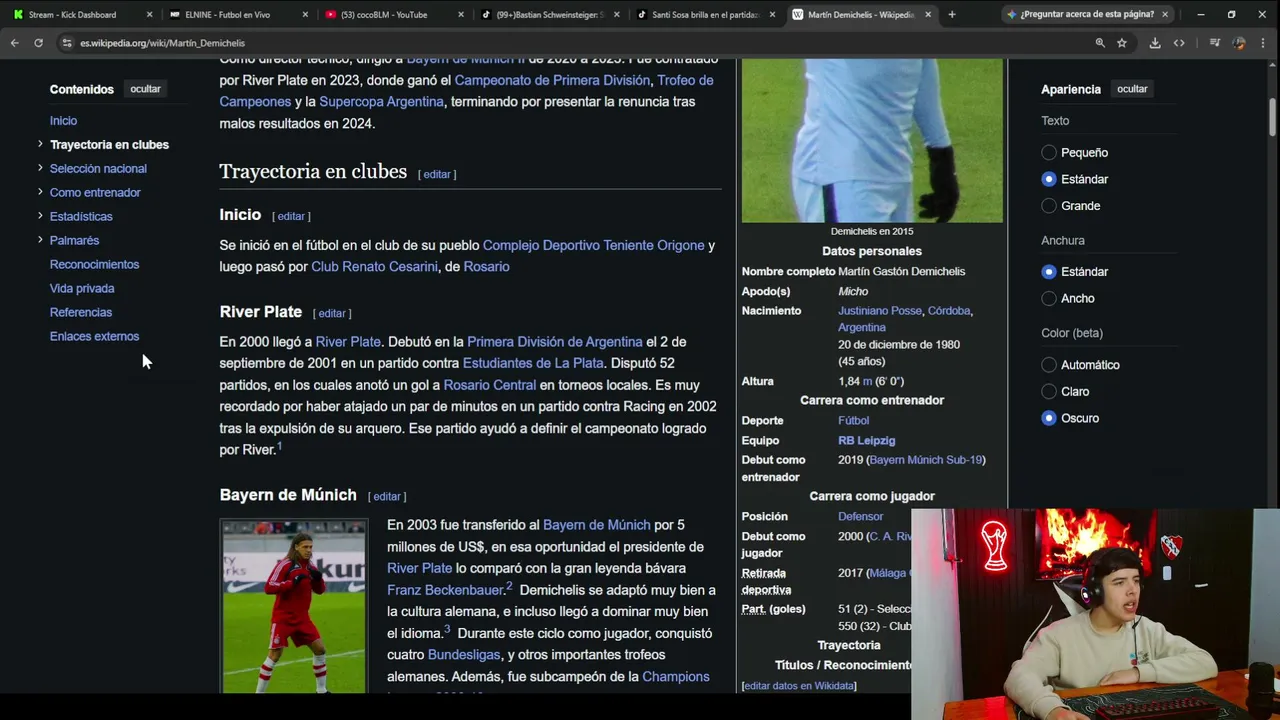
Task: Select the Grande text size option
Action: (1049, 206)
